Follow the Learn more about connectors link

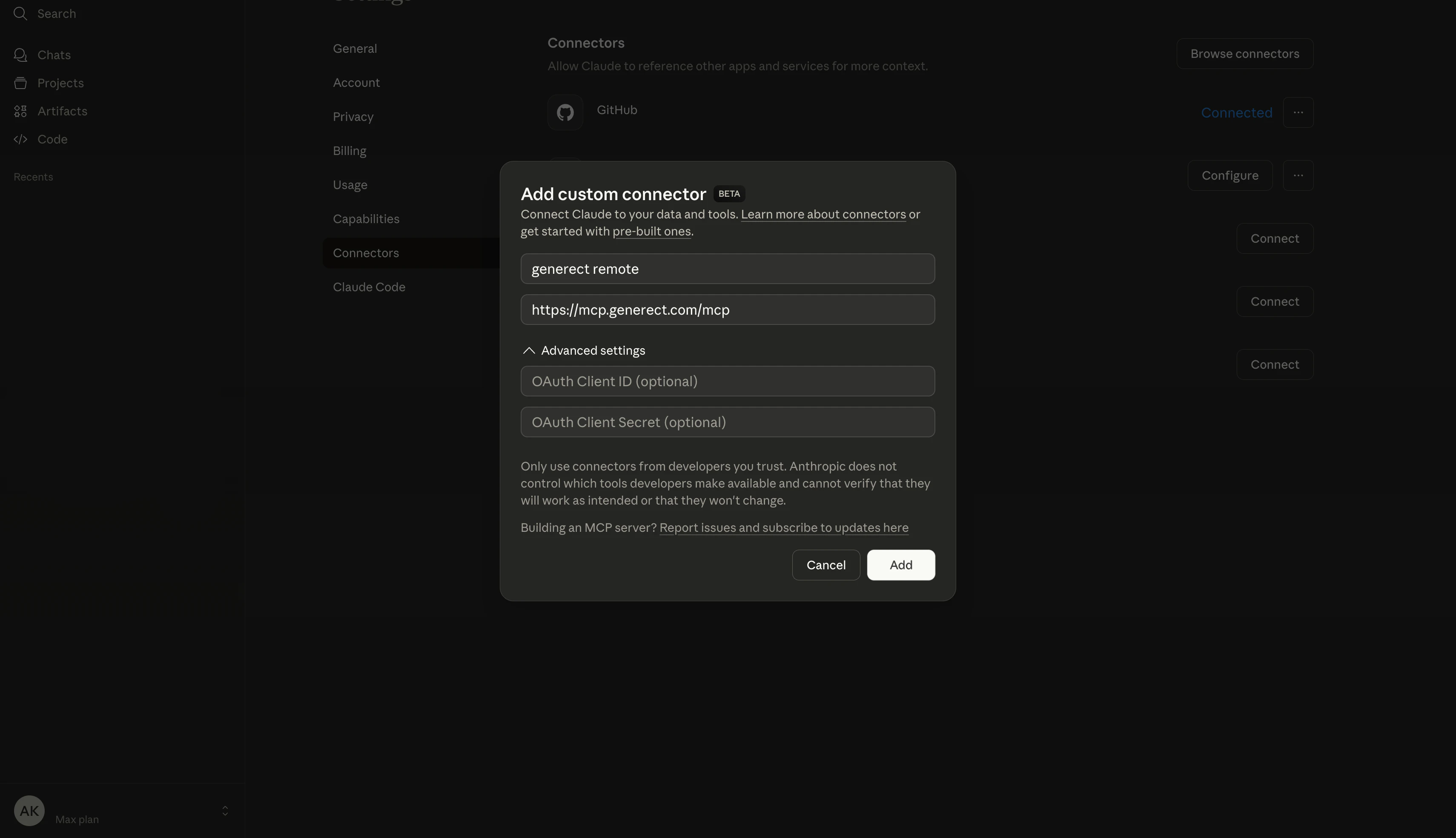point(823,214)
